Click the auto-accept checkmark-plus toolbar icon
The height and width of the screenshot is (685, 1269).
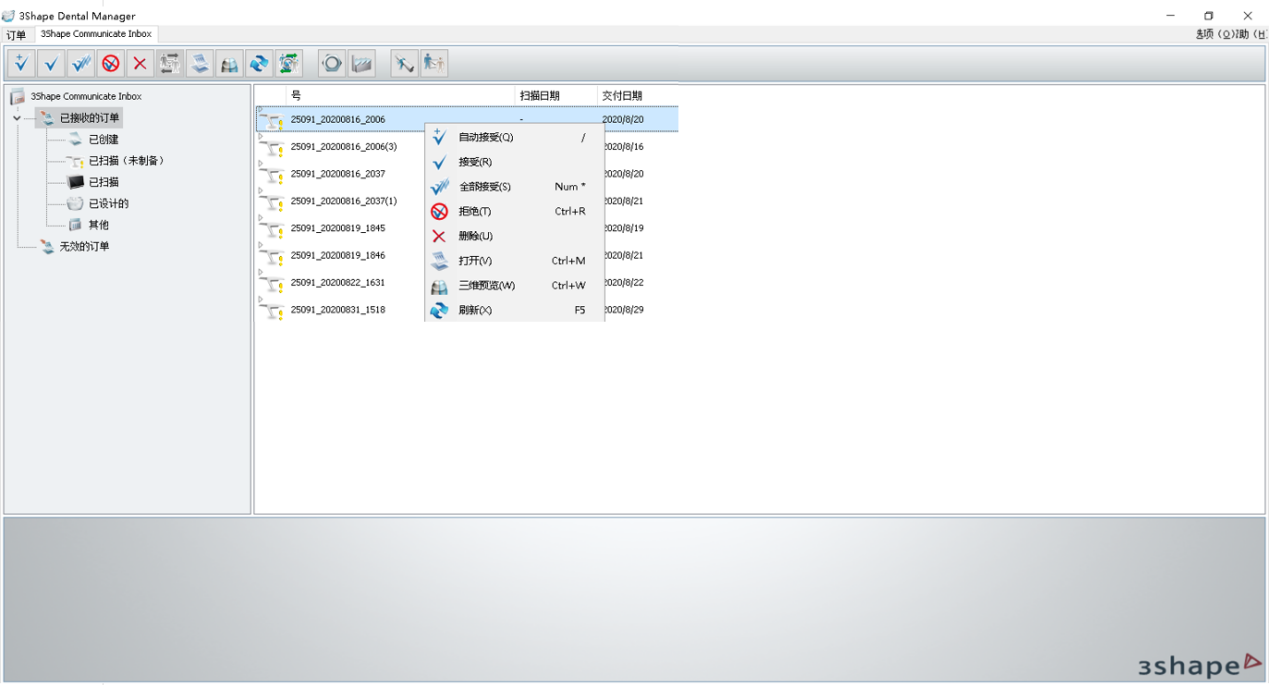[21, 64]
